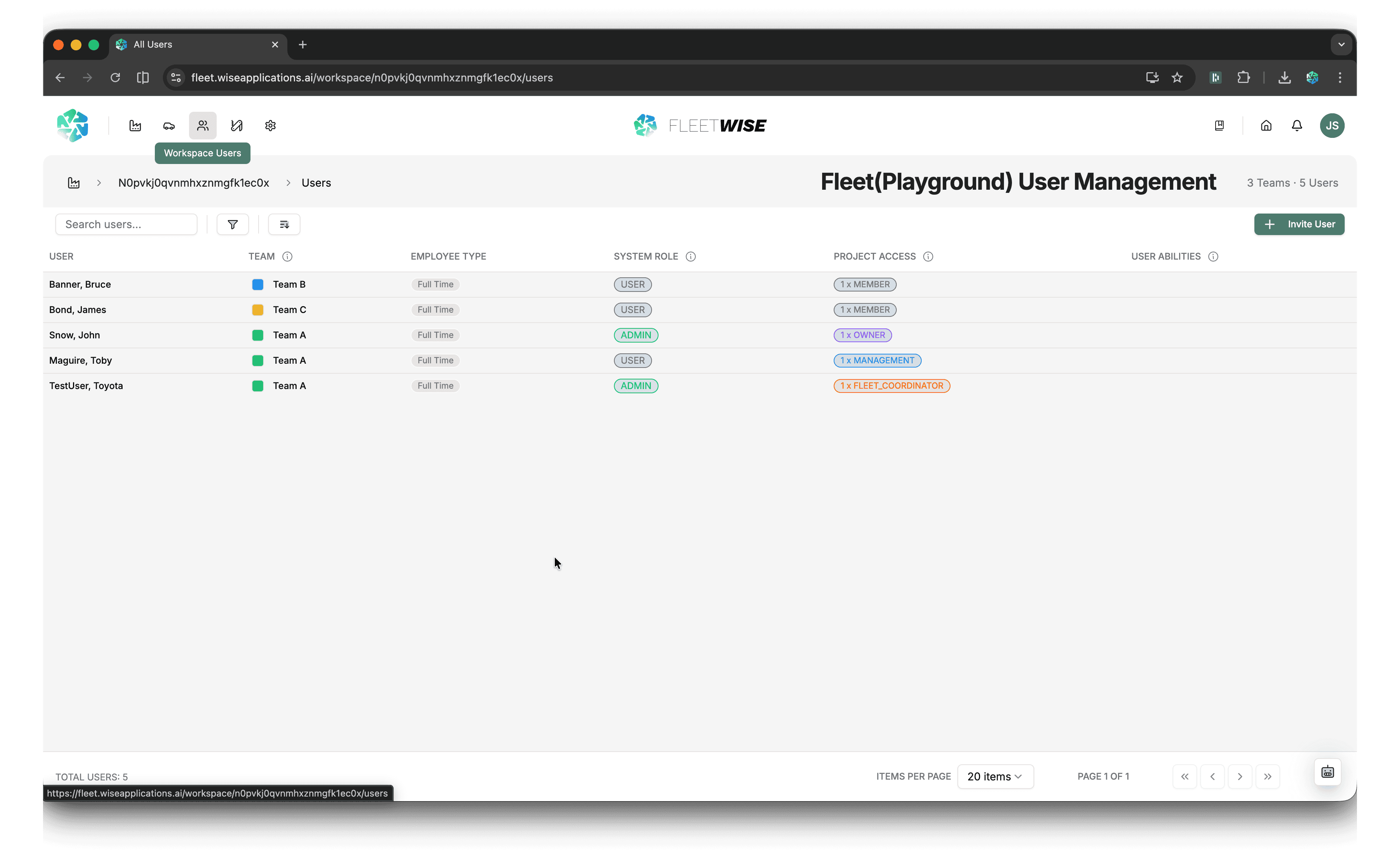1400x858 pixels.
Task: Jump to the last page of users
Action: [1267, 776]
